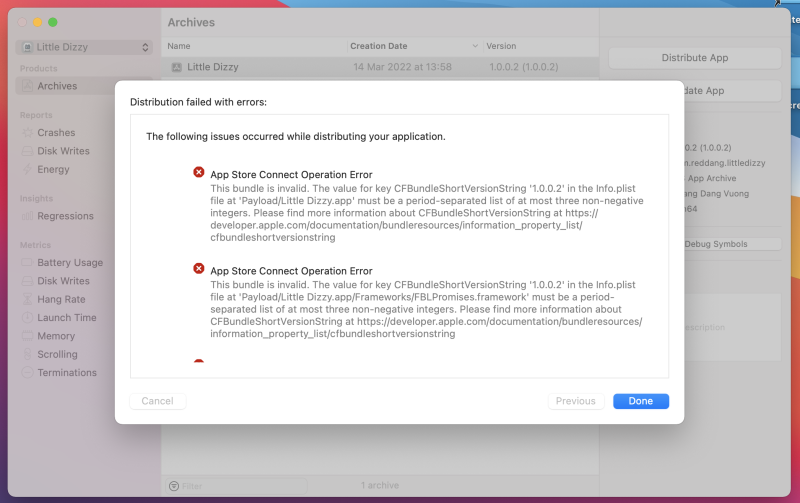Open Regressions under Insights
Screen dimensions: 800x503
click(65, 216)
